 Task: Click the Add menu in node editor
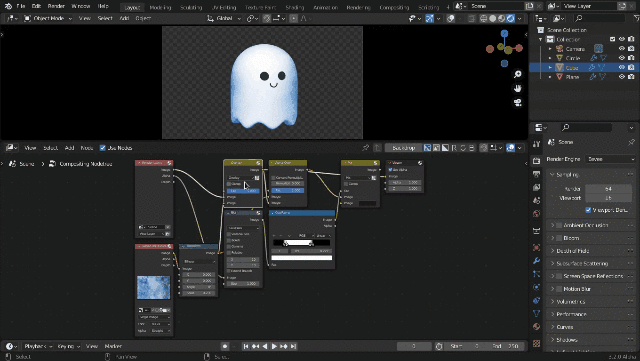69,148
